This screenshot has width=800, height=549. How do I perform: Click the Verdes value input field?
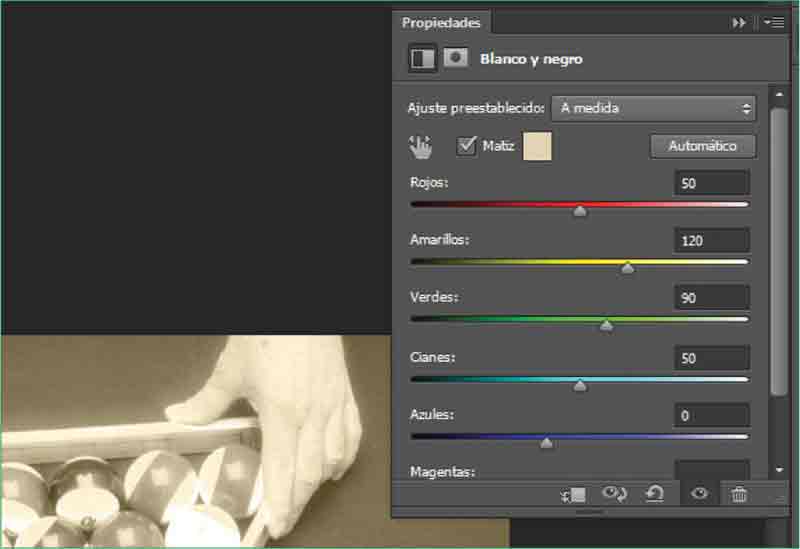click(711, 298)
